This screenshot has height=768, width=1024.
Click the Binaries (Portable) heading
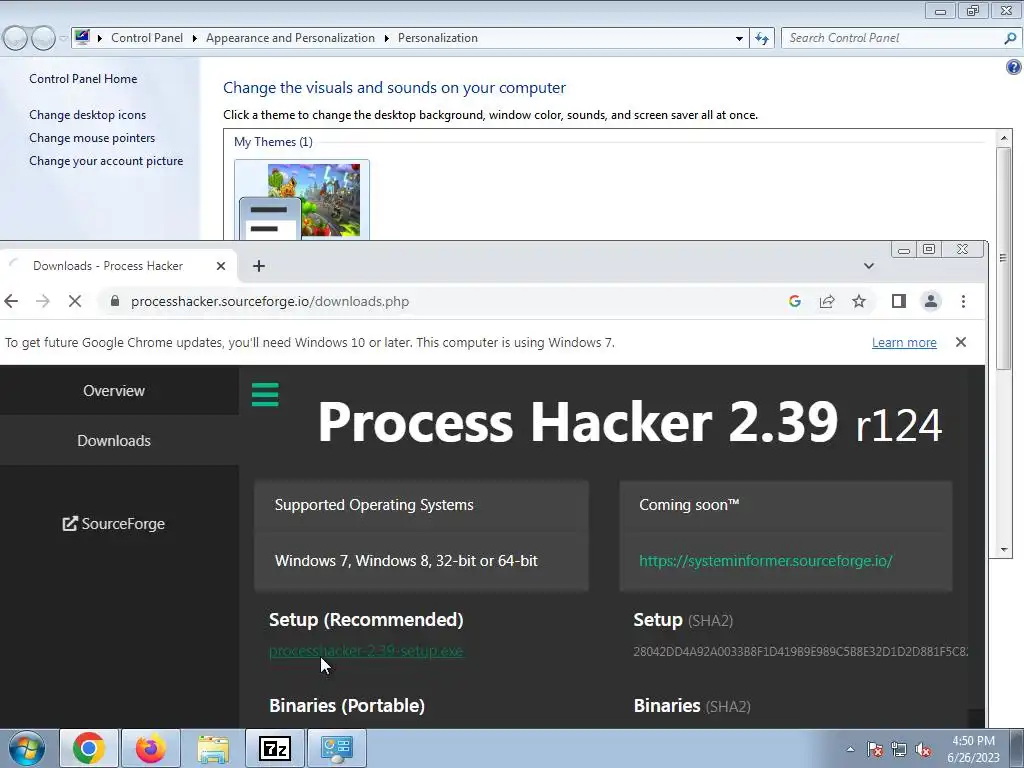pos(347,705)
